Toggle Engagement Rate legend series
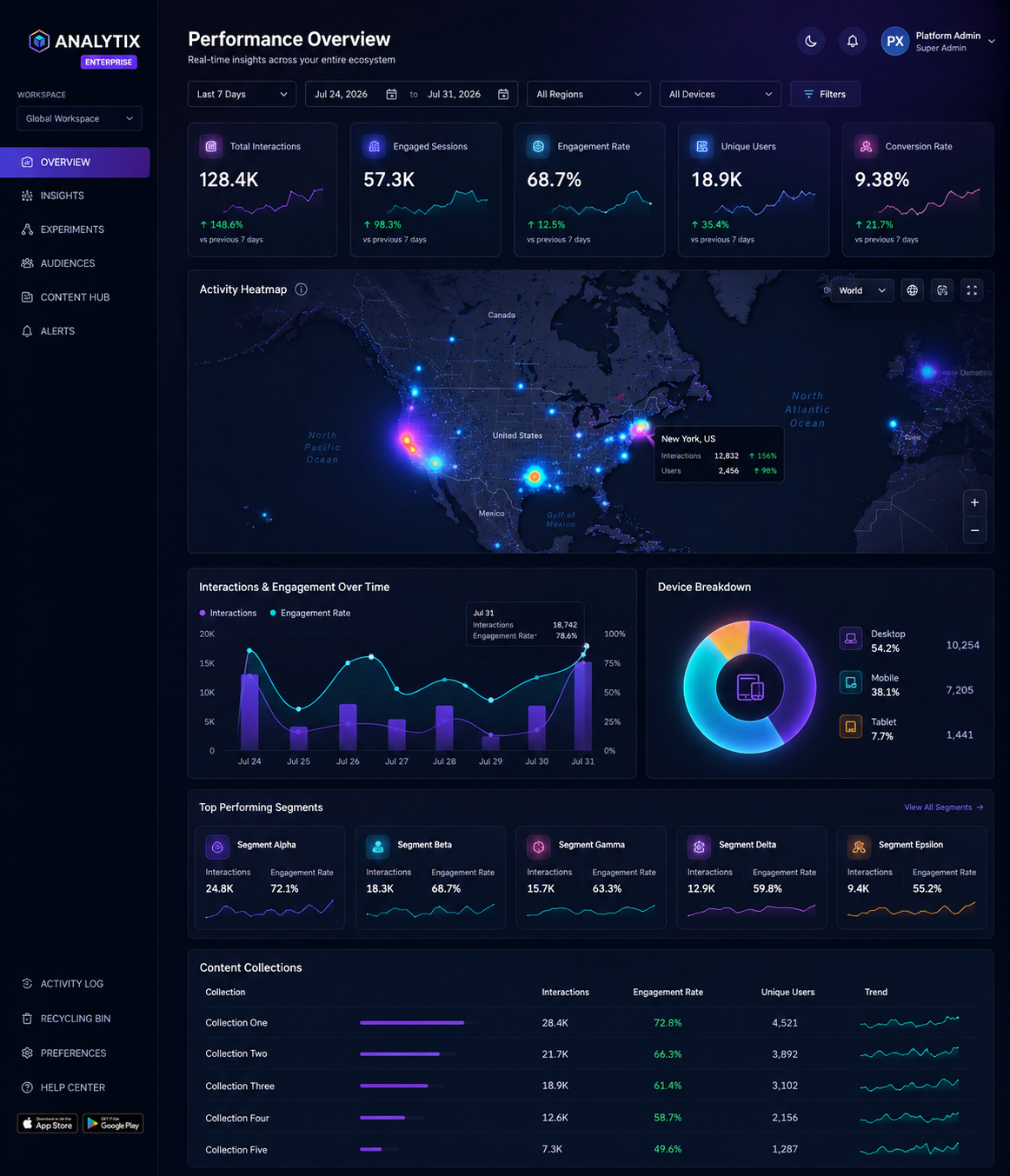This screenshot has width=1010, height=1176. 310,613
